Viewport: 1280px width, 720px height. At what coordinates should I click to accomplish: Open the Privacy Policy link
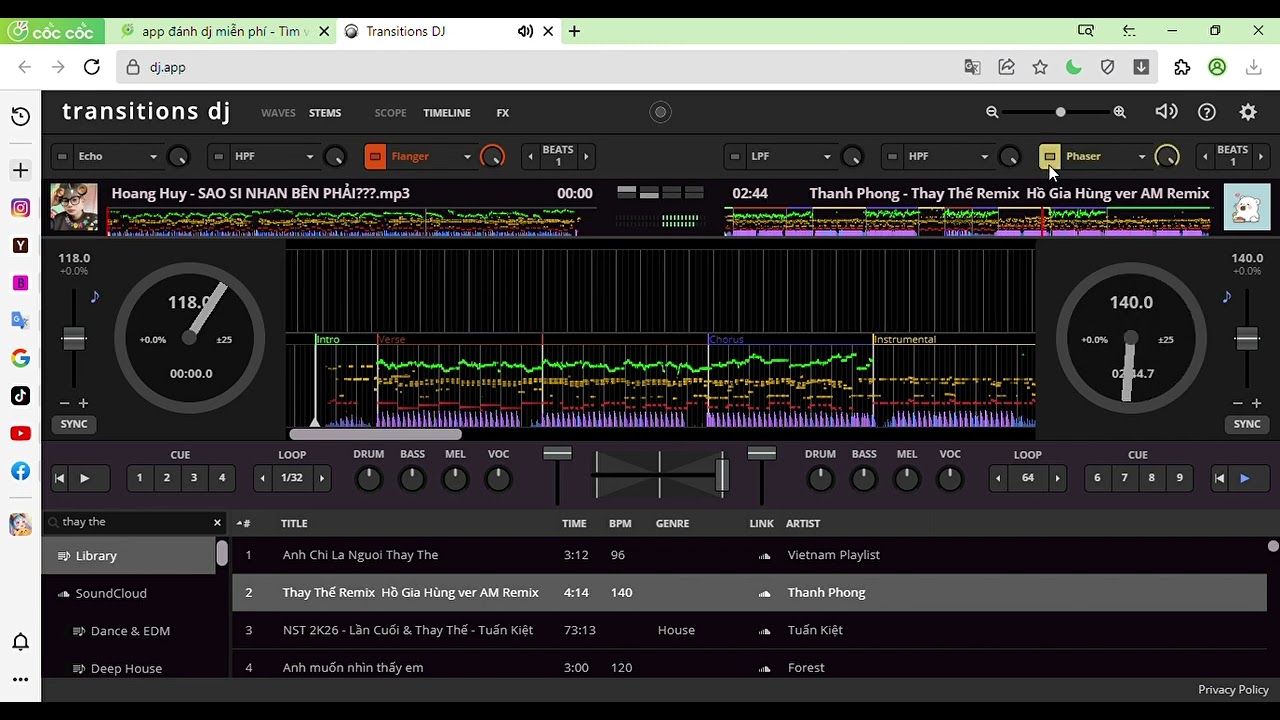click(x=1233, y=690)
